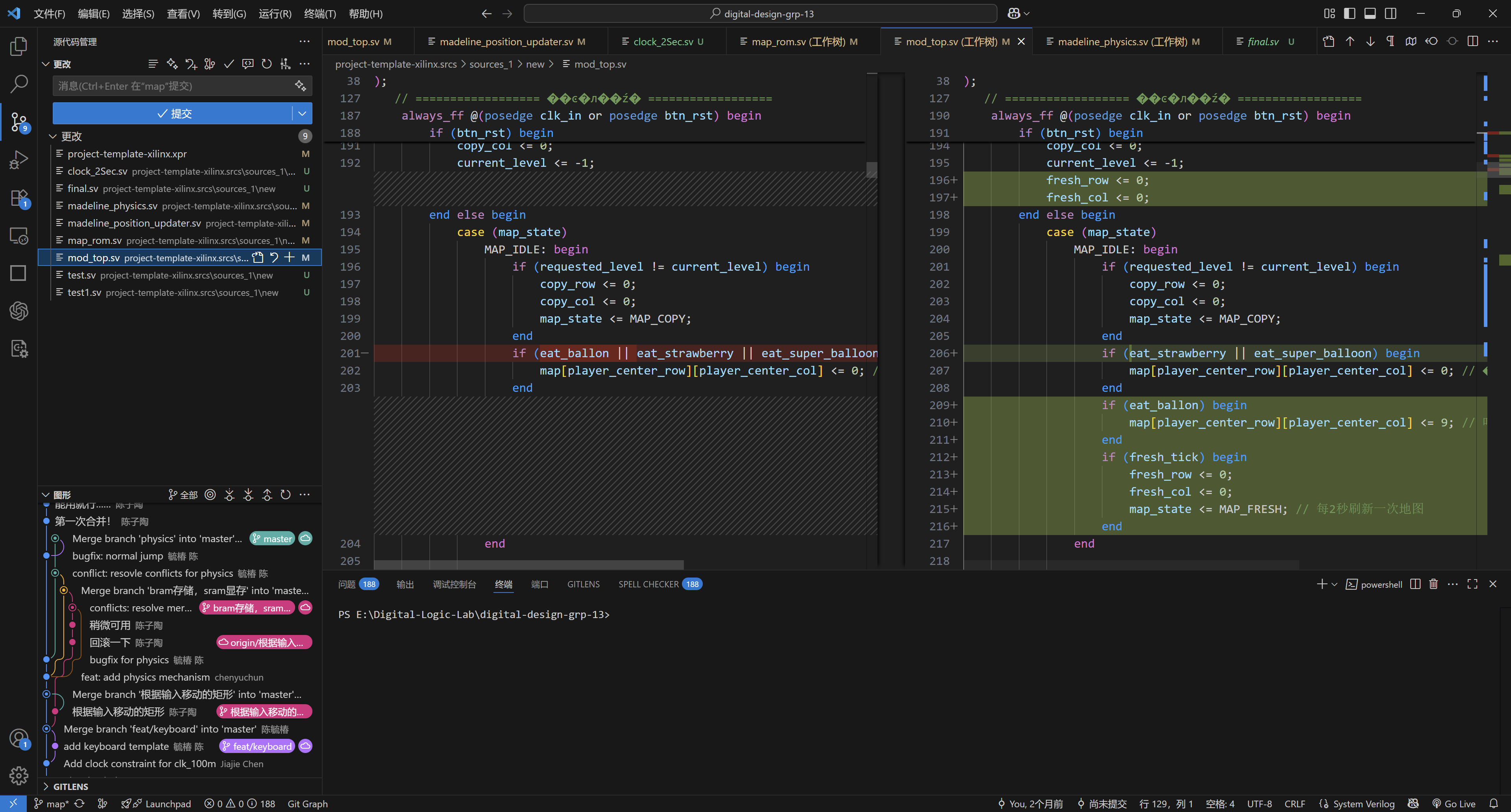
Task: Fetch commits in the graph toolbar
Action: click(229, 495)
